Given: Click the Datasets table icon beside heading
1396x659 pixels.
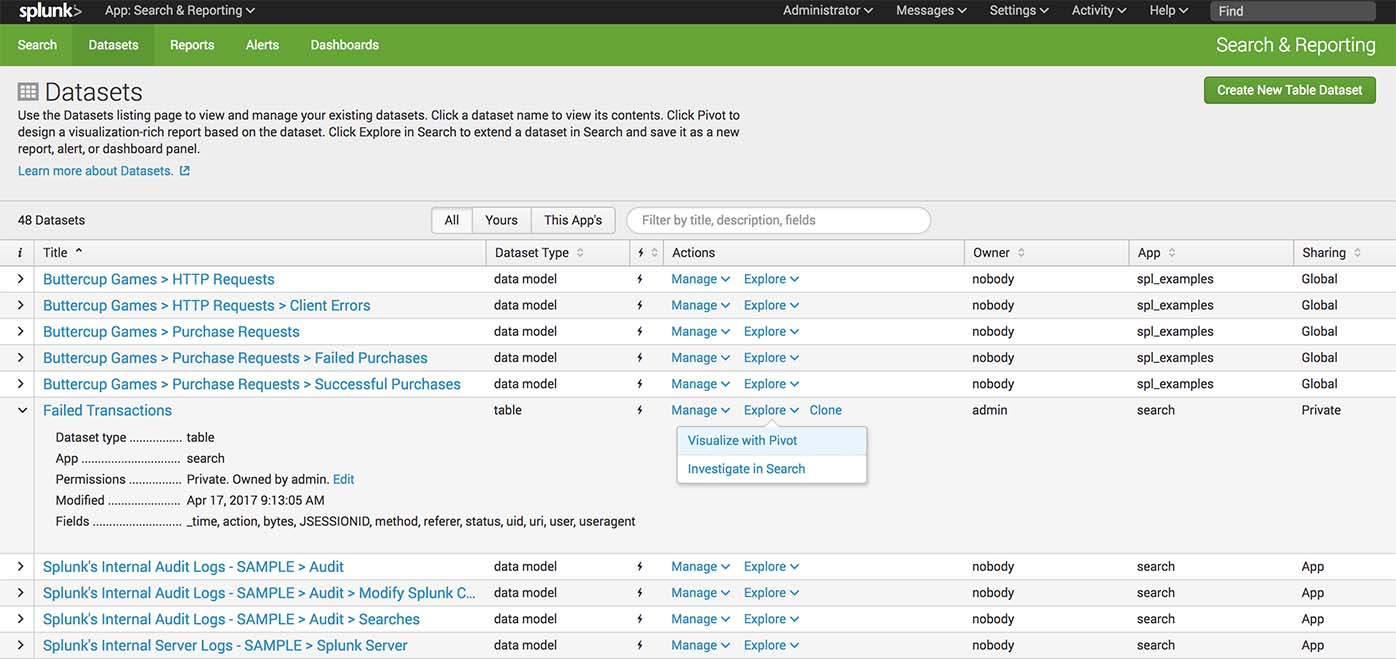Looking at the screenshot, I should pos(28,92).
